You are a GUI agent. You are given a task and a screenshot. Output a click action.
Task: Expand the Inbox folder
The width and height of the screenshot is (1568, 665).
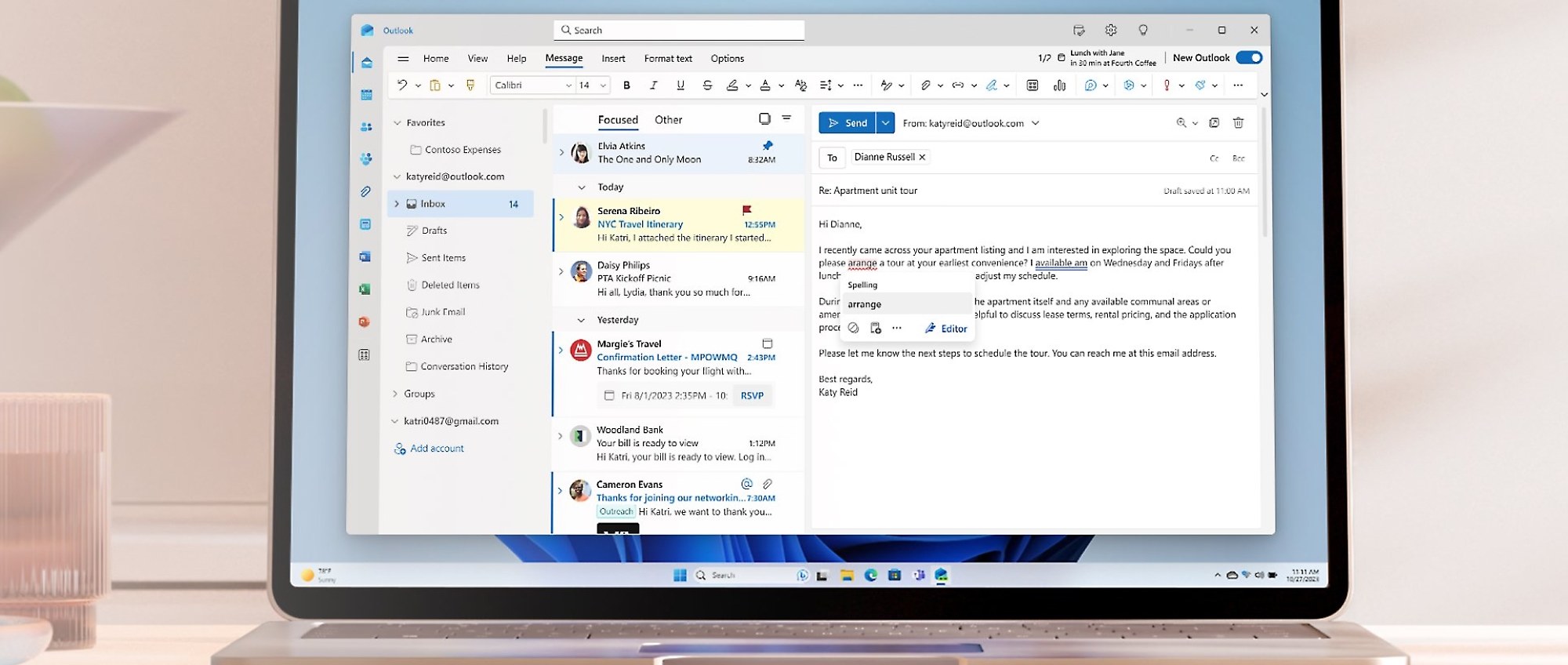pyautogui.click(x=397, y=204)
